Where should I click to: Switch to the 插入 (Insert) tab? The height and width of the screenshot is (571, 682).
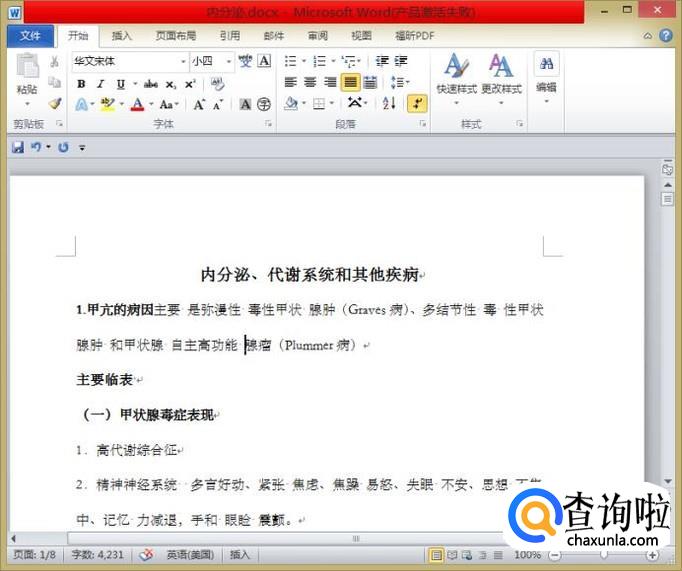[x=122, y=35]
